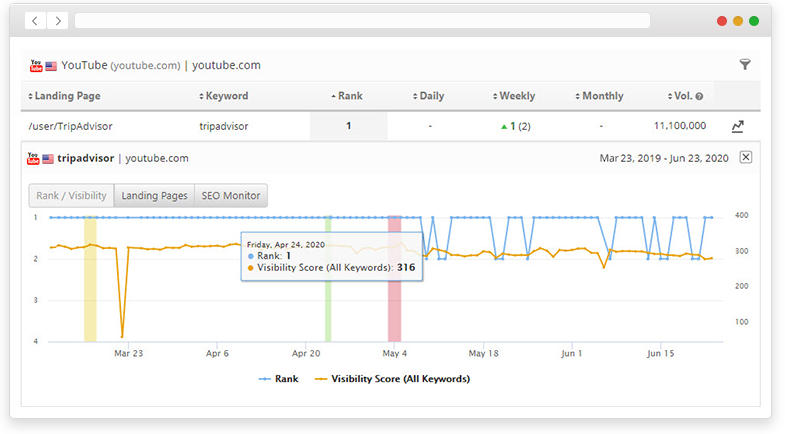
Task: Click the browser address bar
Action: (x=362, y=20)
